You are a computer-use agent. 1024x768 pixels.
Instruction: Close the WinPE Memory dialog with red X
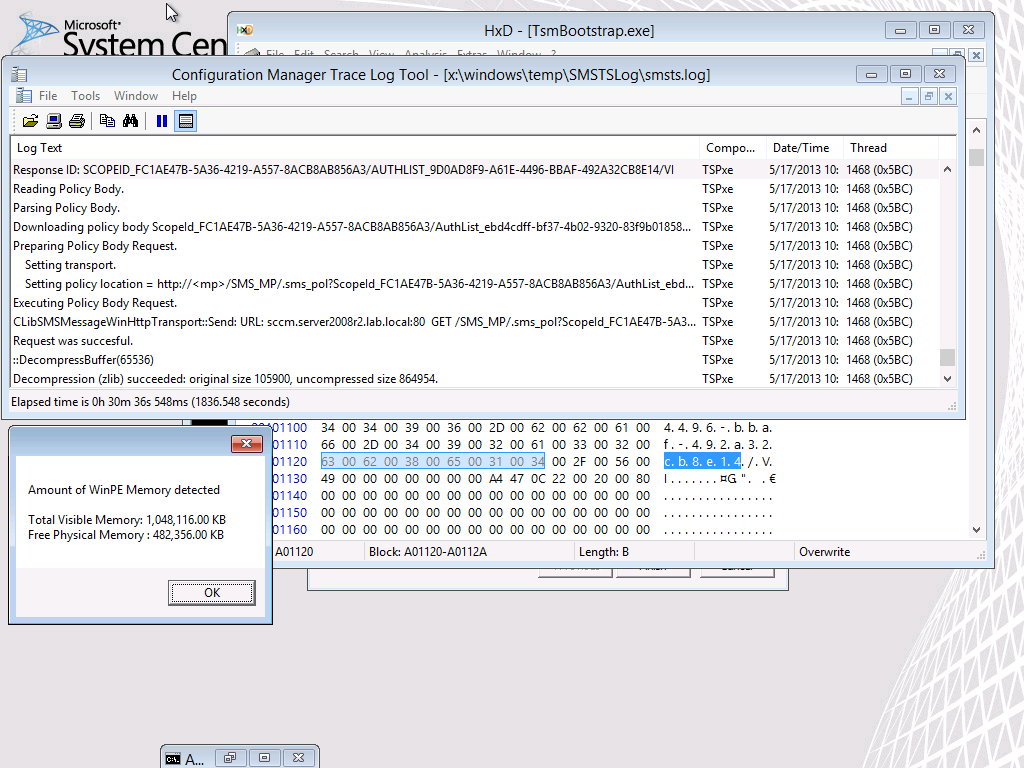click(x=246, y=444)
